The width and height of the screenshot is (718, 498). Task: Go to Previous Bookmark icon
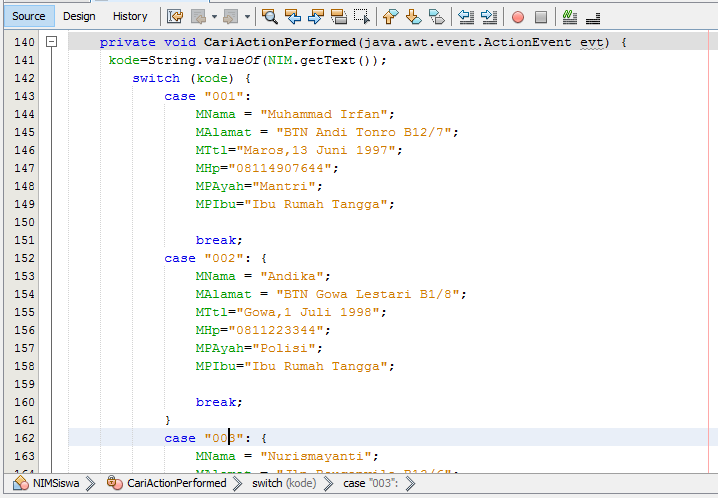pyautogui.click(x=390, y=17)
